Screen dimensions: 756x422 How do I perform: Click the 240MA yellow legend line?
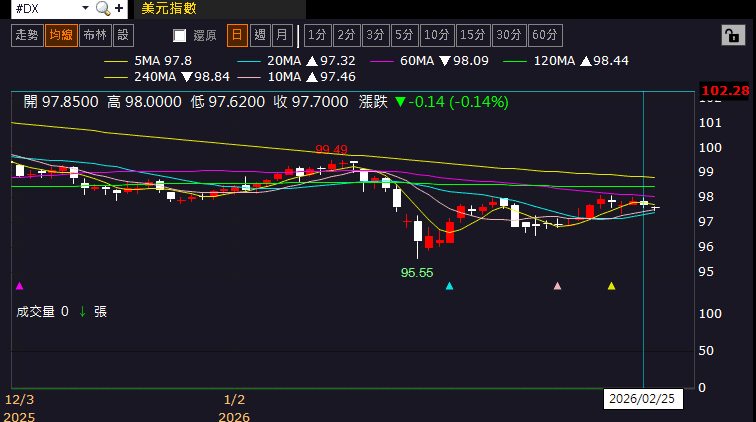[x=116, y=77]
